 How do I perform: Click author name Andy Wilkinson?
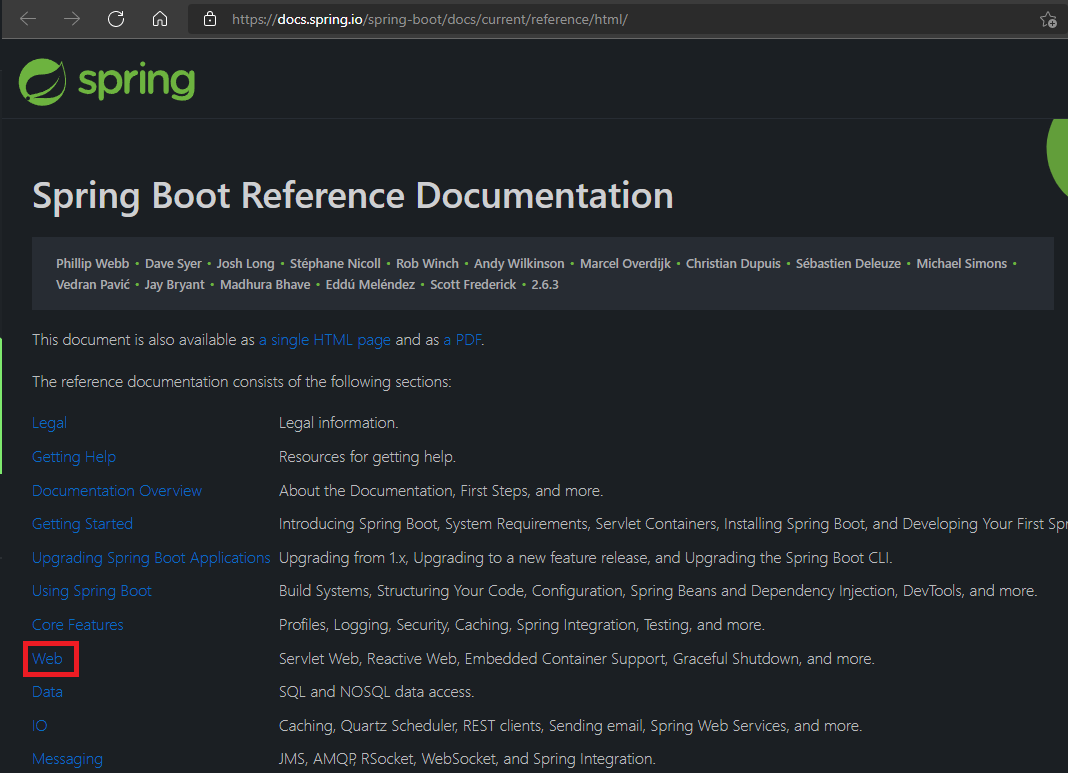pyautogui.click(x=519, y=264)
